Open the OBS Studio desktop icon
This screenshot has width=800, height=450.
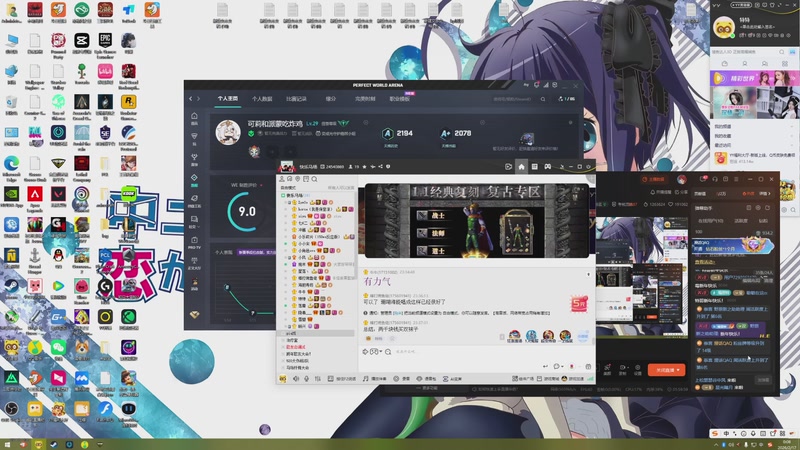coord(11,411)
